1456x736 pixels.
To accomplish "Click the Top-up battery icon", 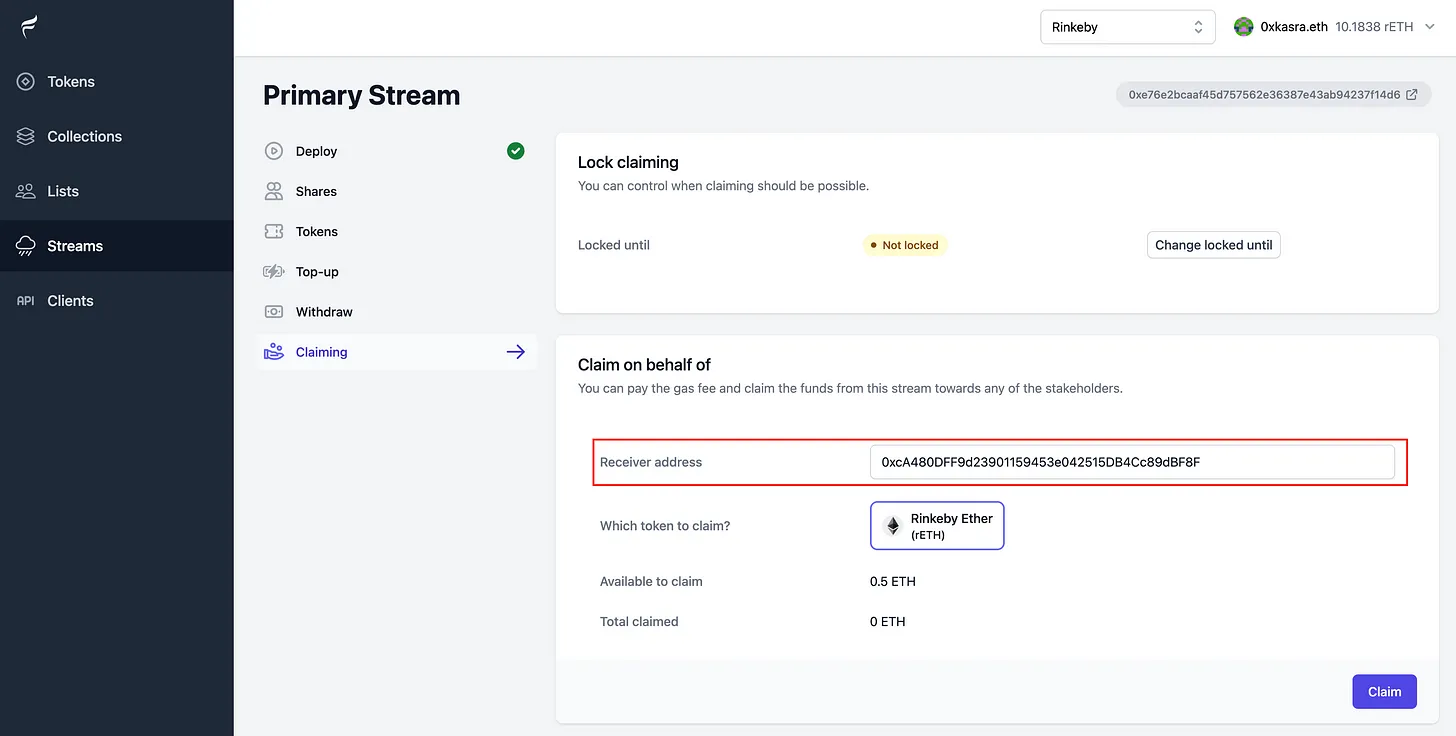I will point(274,272).
